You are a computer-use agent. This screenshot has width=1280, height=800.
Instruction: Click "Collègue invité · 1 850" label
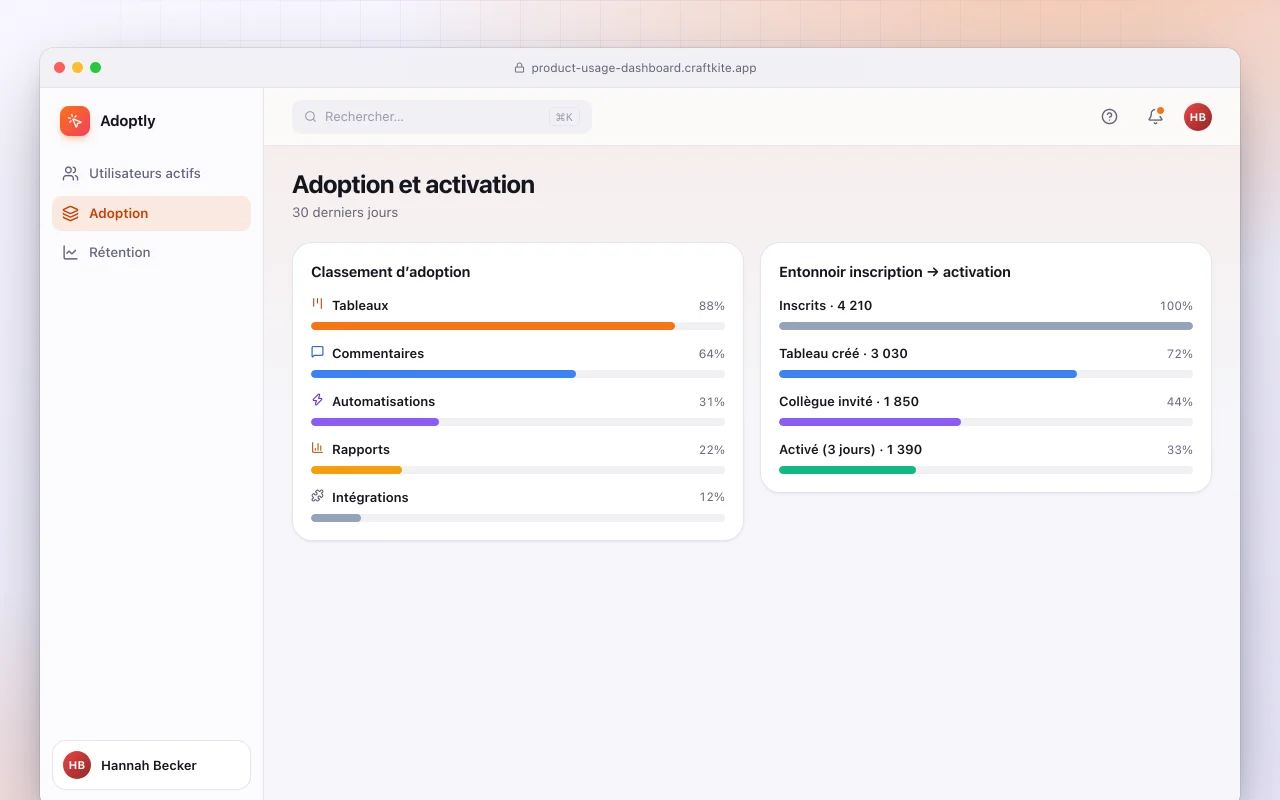pyautogui.click(x=849, y=402)
